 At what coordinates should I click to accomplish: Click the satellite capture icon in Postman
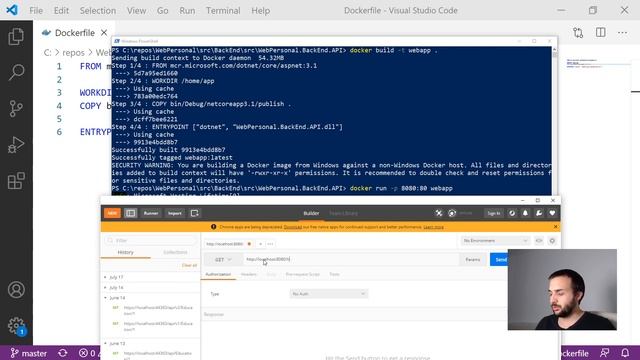(439, 213)
